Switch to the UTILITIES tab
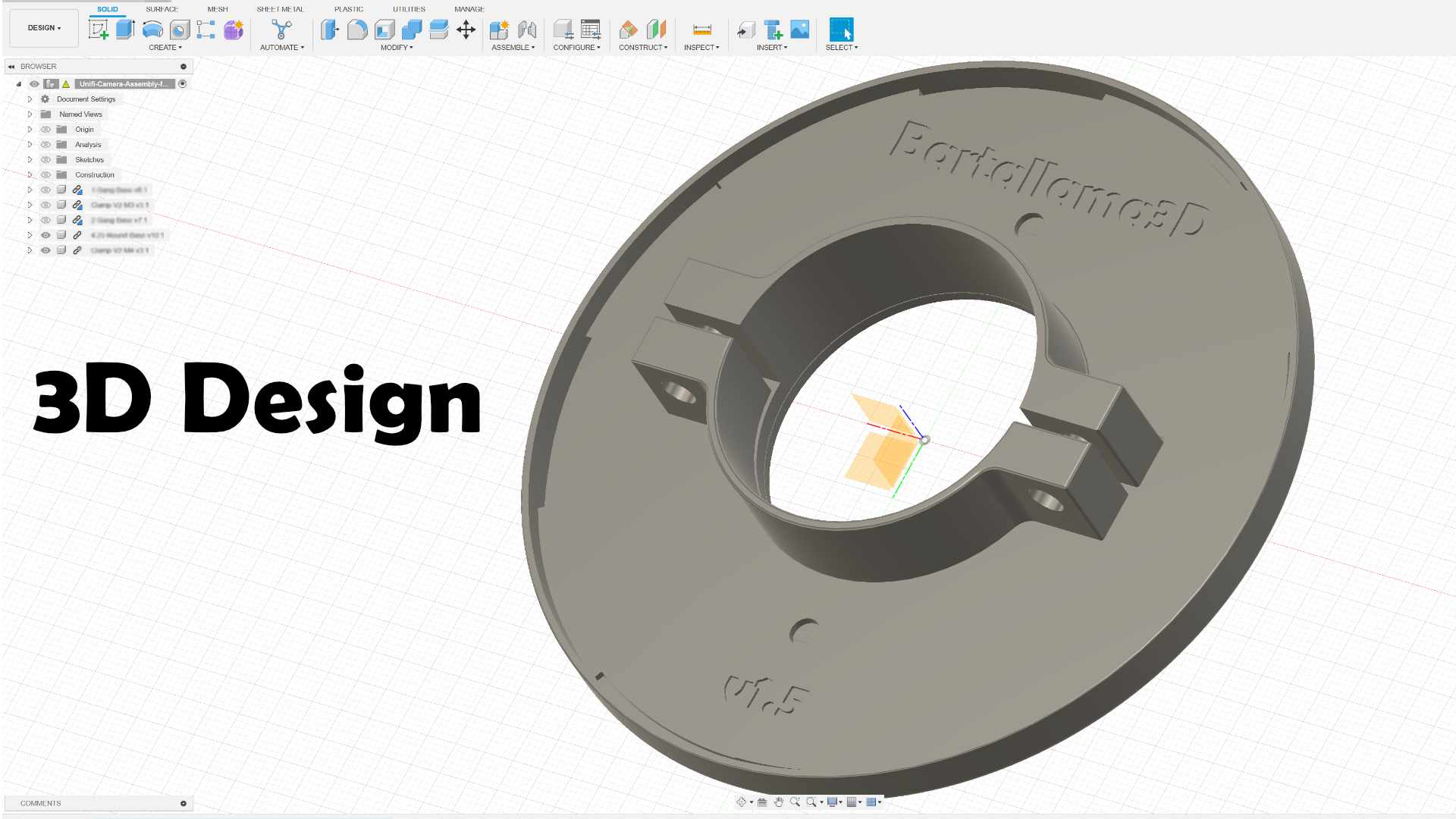Viewport: 1456px width, 819px height. point(409,9)
